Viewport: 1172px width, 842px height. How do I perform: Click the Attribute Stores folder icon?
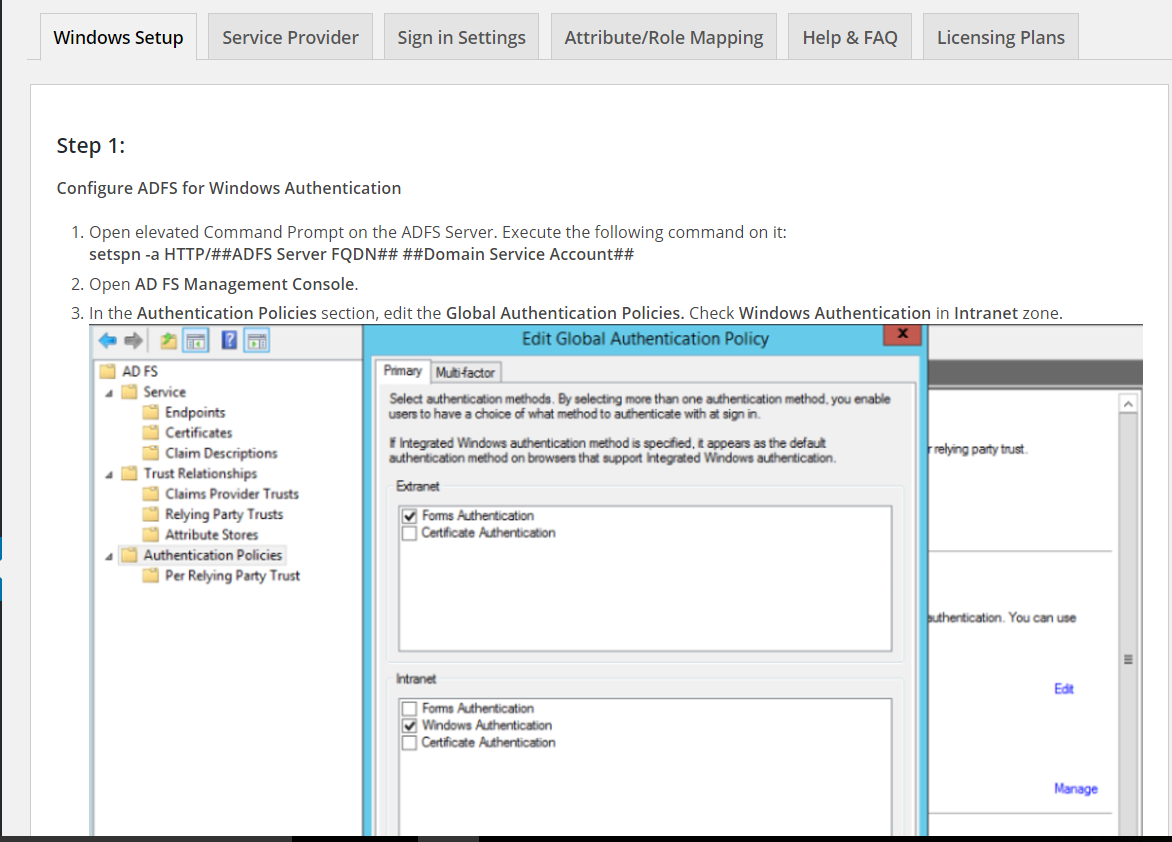pyautogui.click(x=151, y=535)
